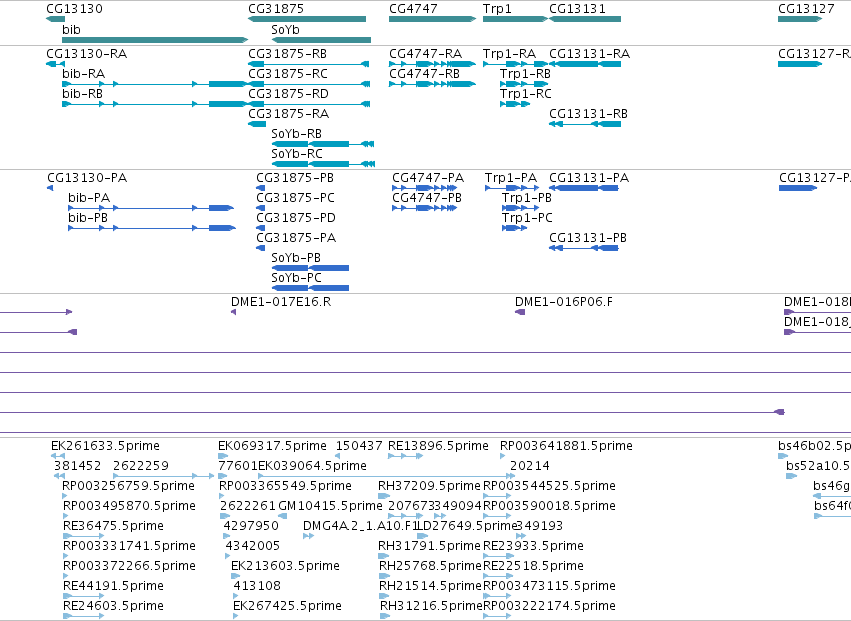Select the SoYb-RC transcript label
This screenshot has height=621, width=851.
click(x=297, y=154)
